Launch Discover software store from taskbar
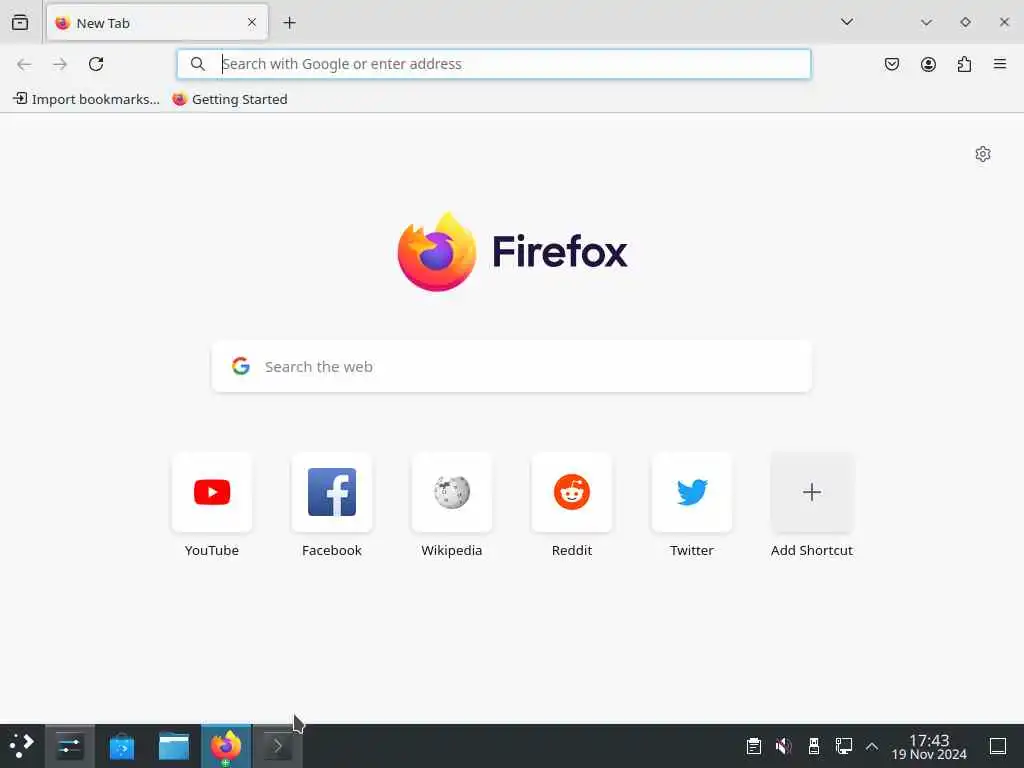 pos(121,746)
